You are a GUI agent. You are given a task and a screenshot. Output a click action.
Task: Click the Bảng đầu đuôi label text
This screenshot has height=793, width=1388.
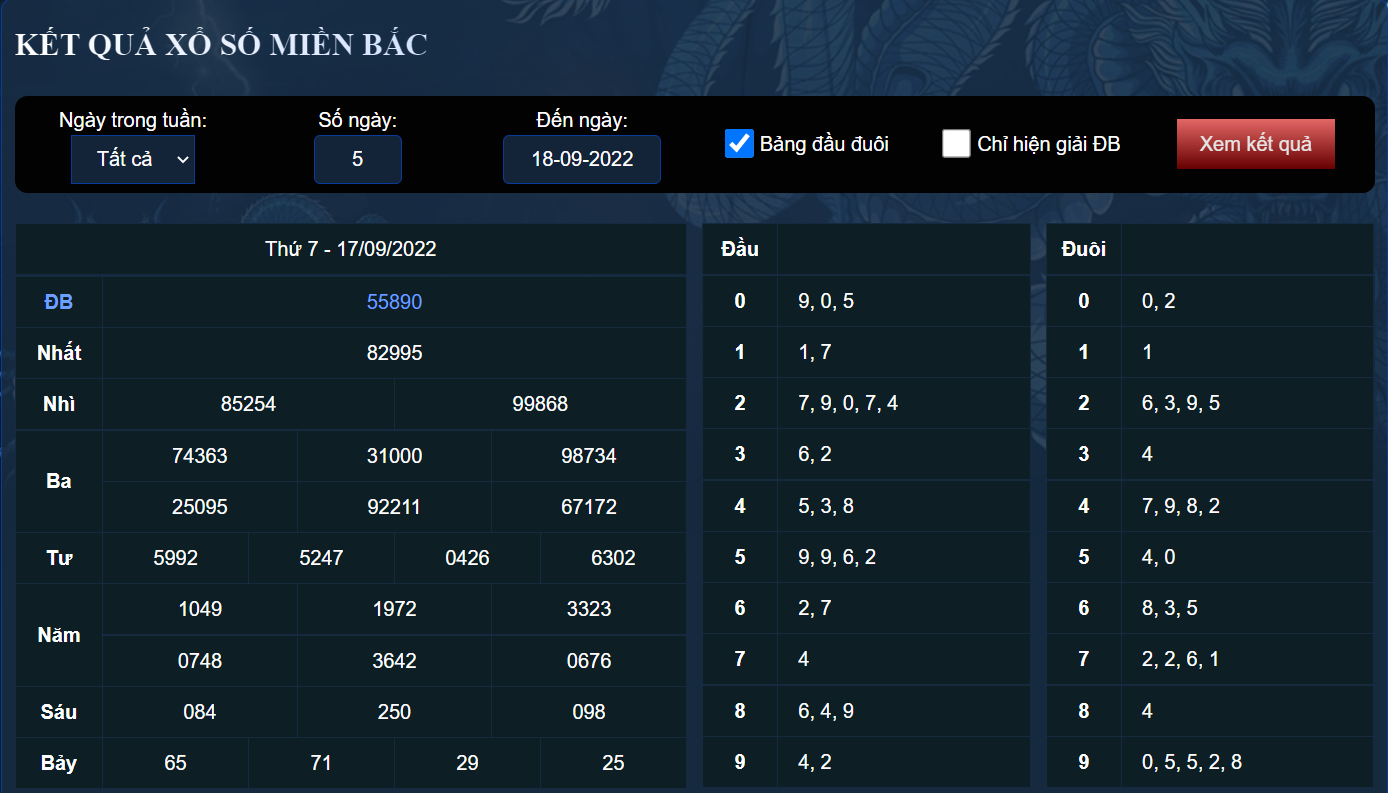[x=824, y=144]
